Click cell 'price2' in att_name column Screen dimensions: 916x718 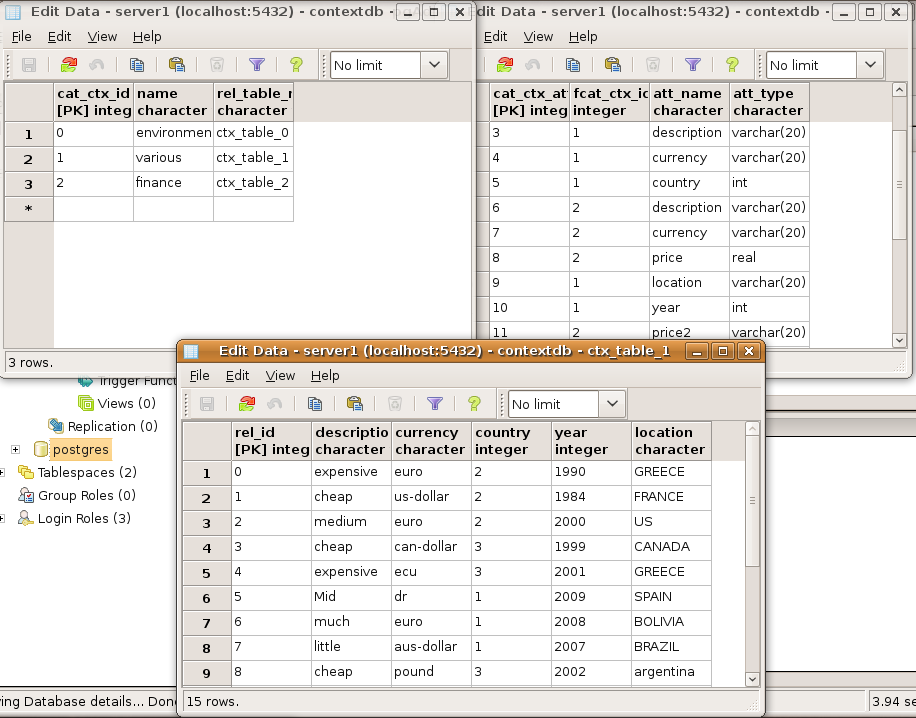click(x=689, y=333)
